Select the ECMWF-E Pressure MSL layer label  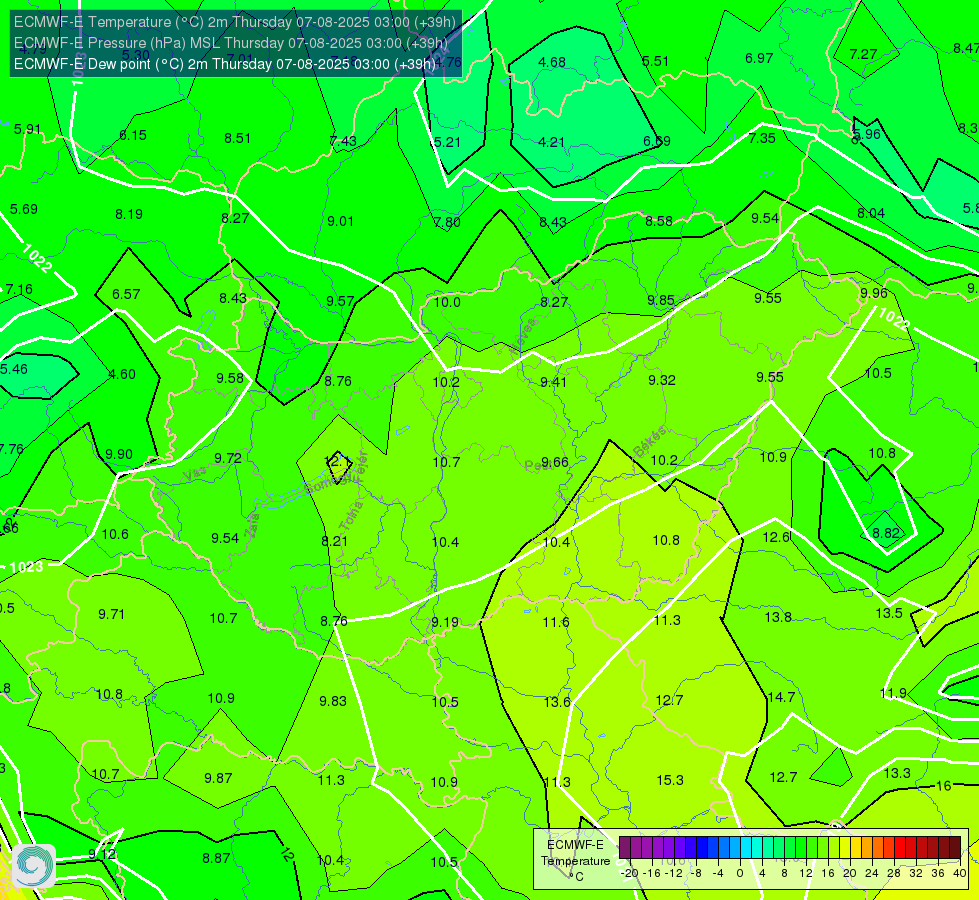coord(231,43)
